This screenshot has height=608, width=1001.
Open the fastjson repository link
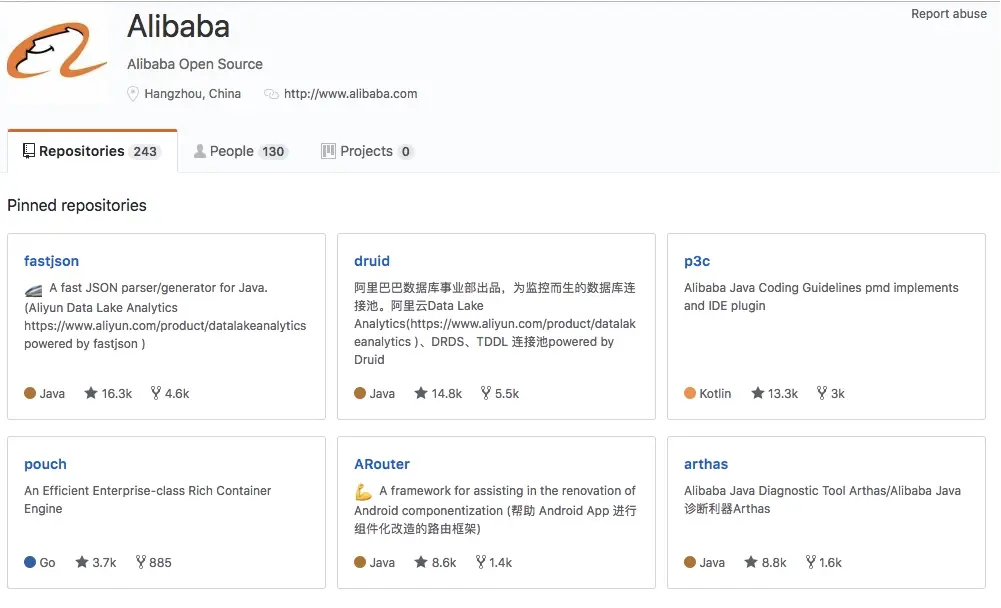pos(51,261)
